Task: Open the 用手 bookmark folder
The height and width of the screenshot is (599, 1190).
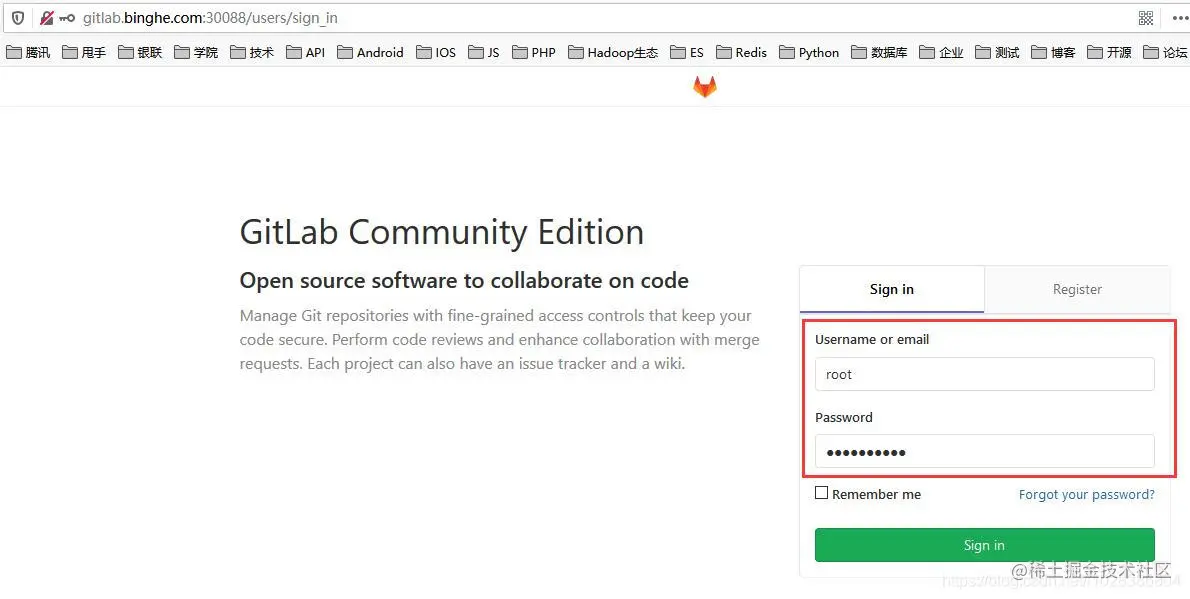Action: (83, 52)
